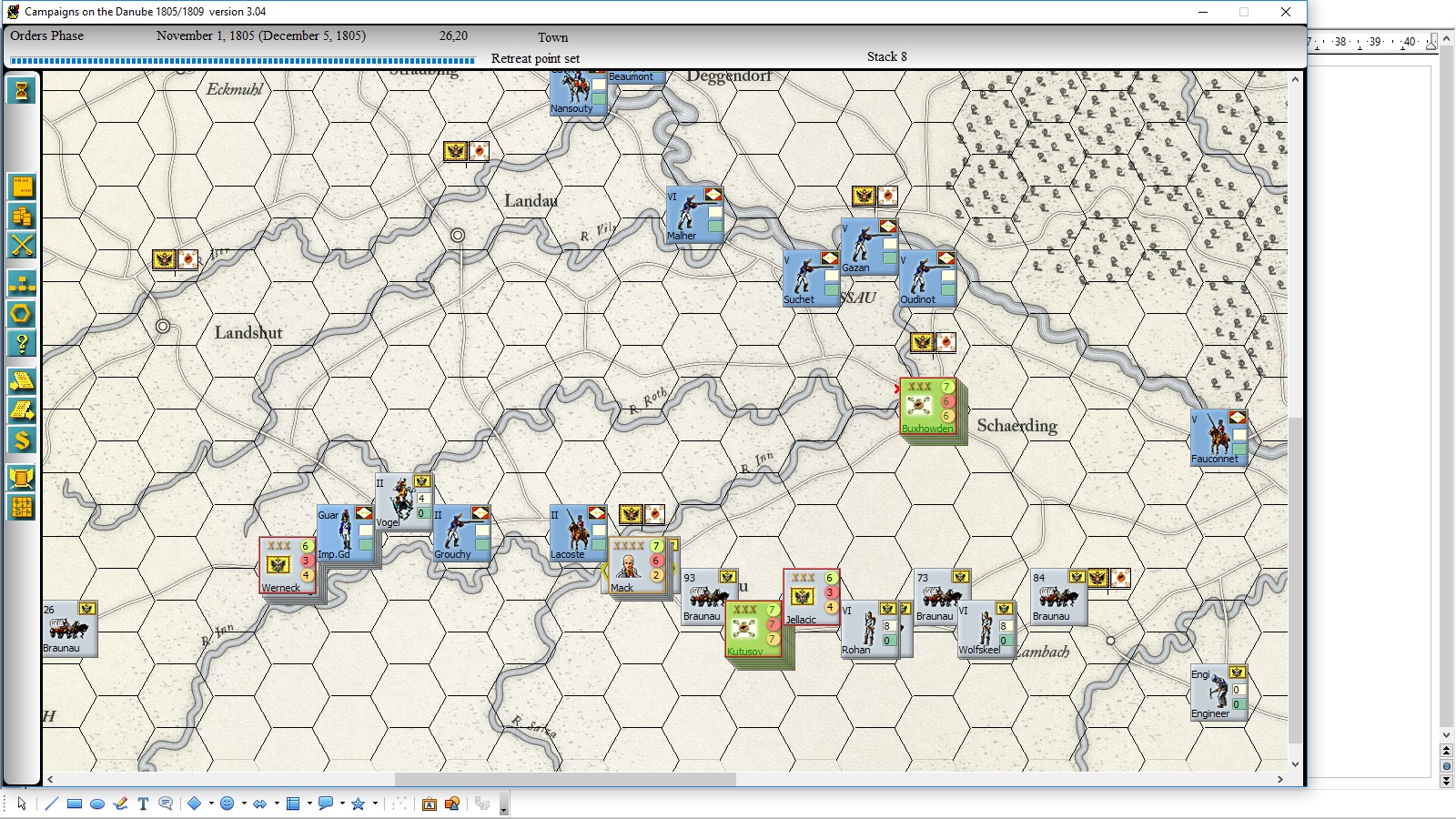The image size is (1456, 819).
Task: Select the Jellacic corps counter
Action: 812,597
